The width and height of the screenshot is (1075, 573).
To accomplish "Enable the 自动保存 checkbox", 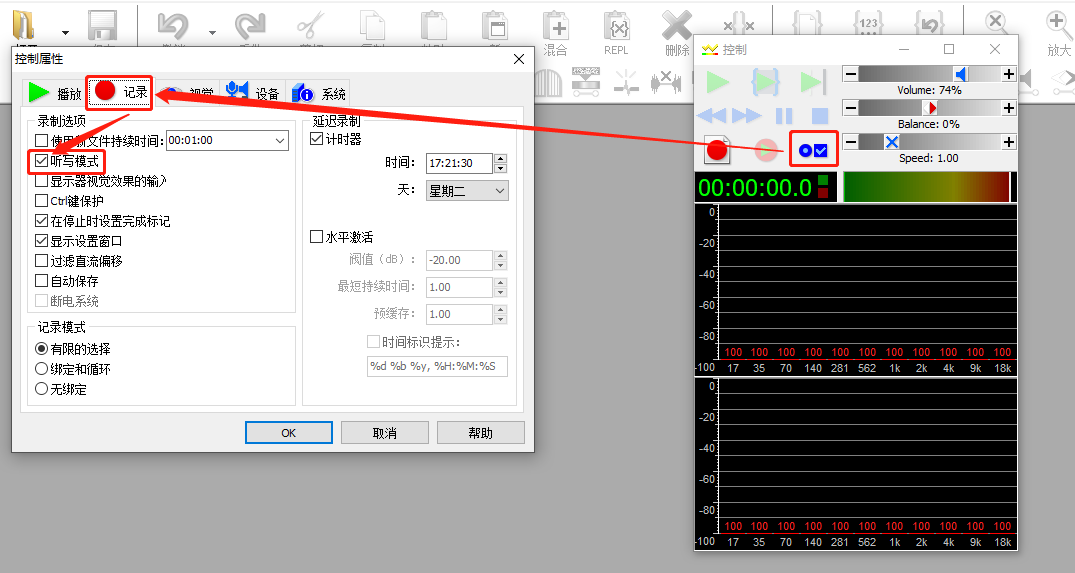I will click(x=41, y=280).
